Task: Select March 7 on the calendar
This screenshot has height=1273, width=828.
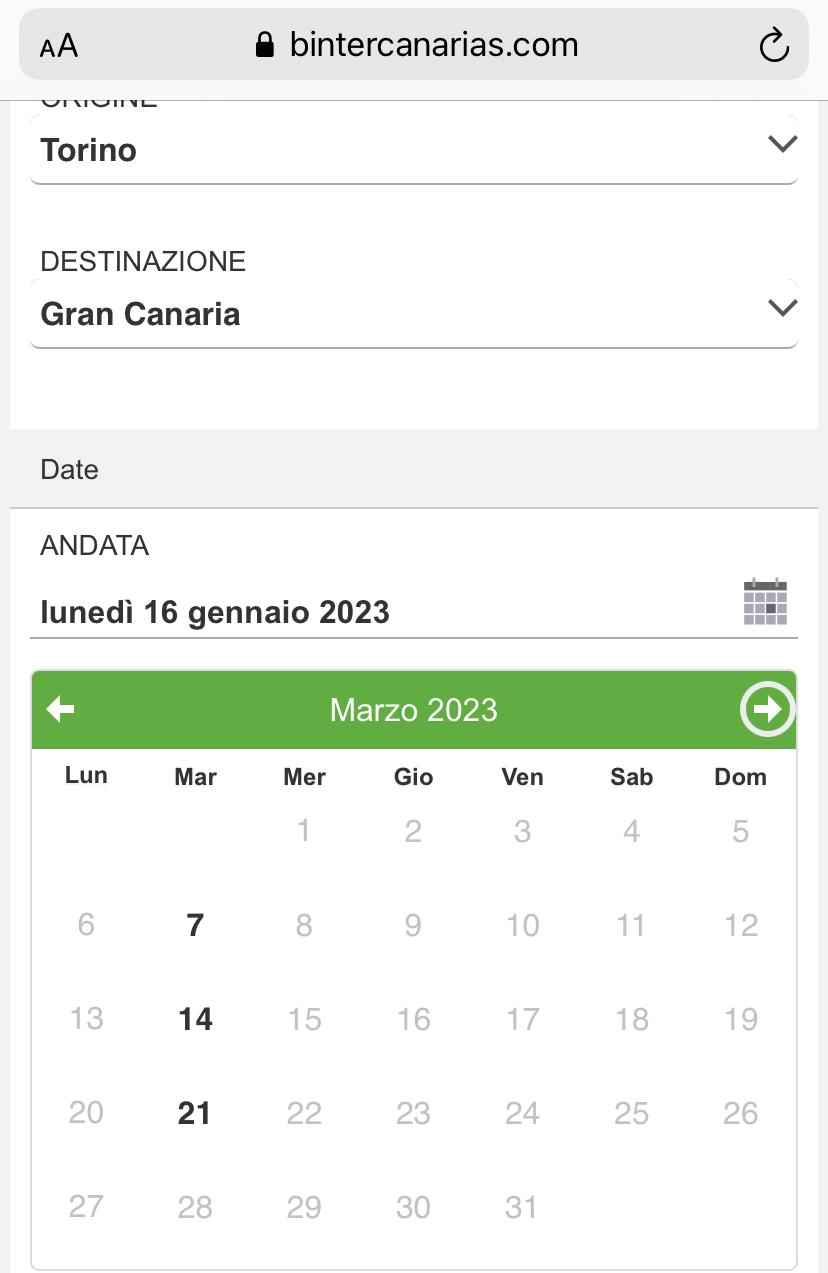Action: tap(195, 925)
